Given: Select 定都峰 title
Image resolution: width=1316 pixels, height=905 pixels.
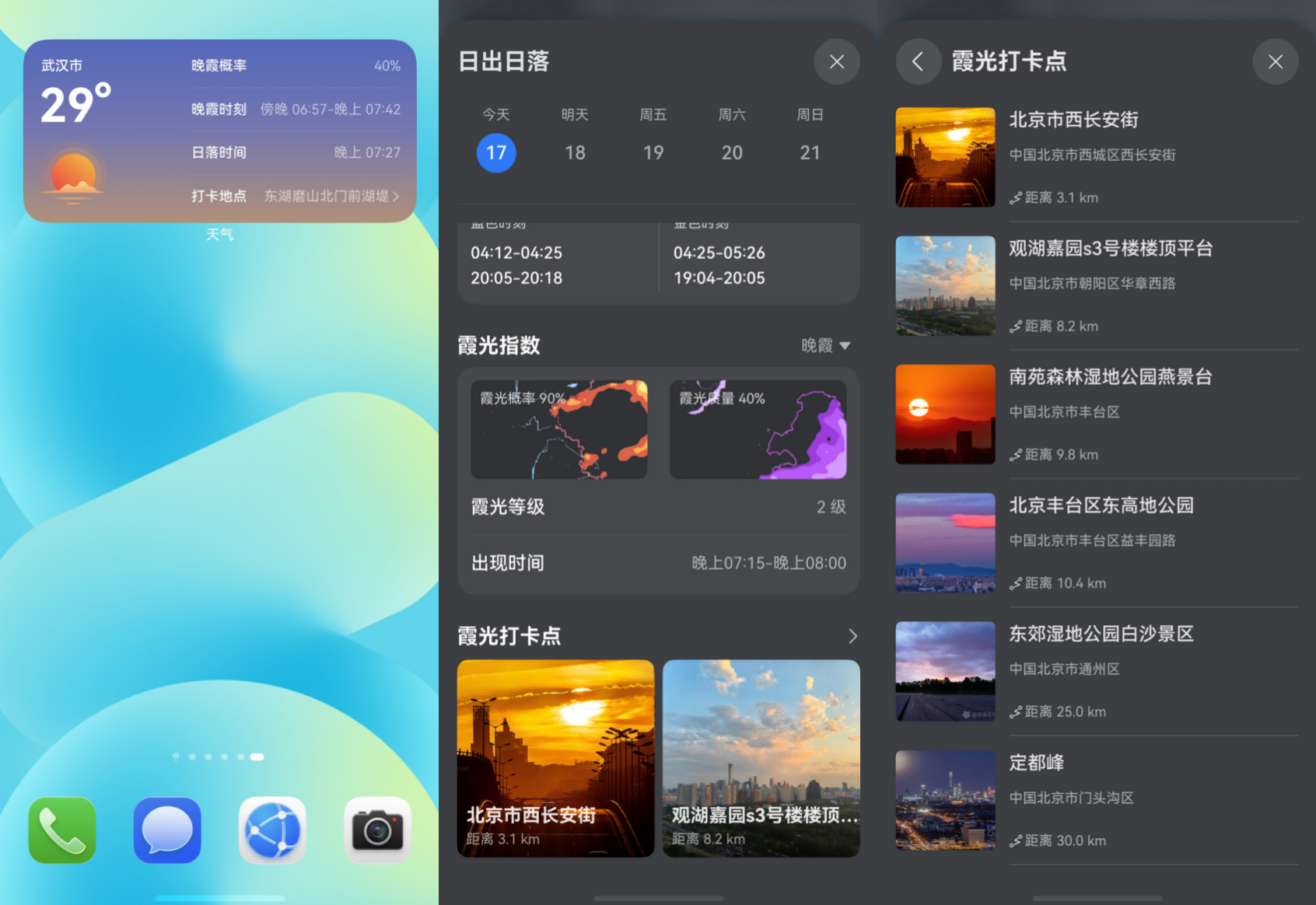Looking at the screenshot, I should coord(1037,763).
